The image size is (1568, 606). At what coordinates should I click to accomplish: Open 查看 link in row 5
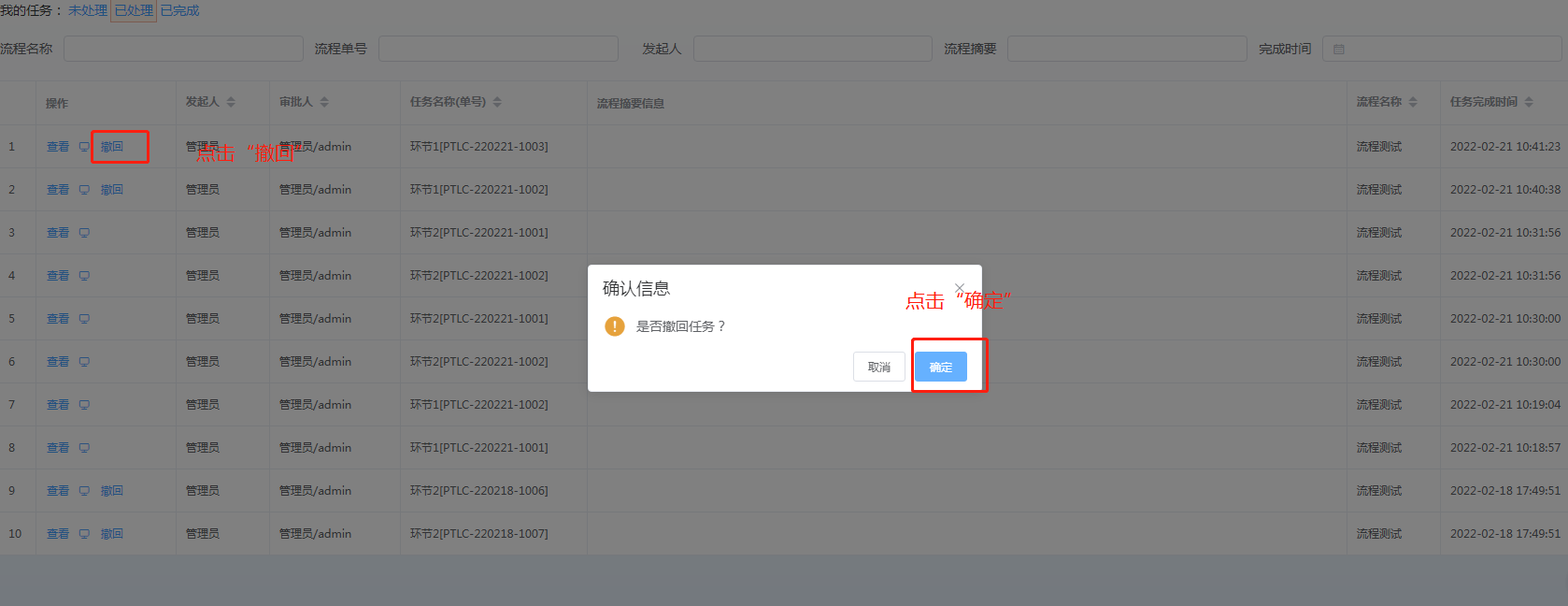click(x=58, y=319)
